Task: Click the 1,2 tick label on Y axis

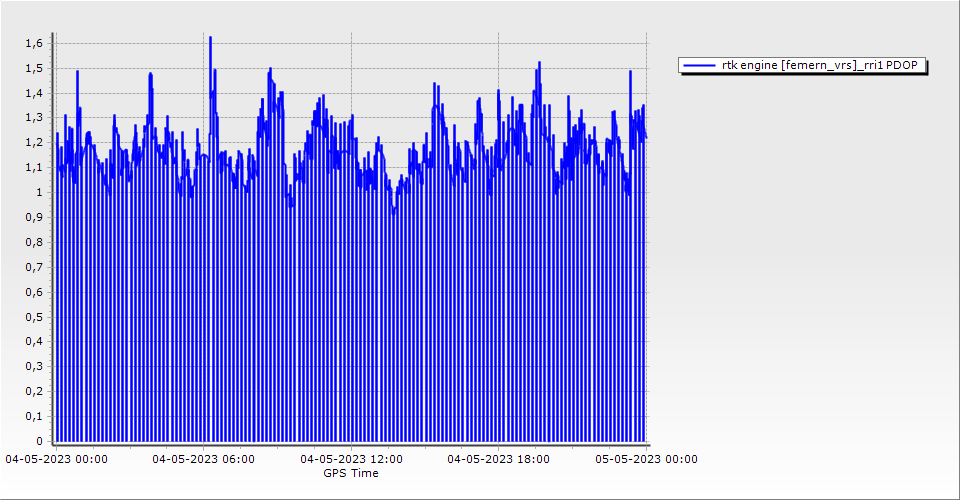Action: (x=34, y=143)
